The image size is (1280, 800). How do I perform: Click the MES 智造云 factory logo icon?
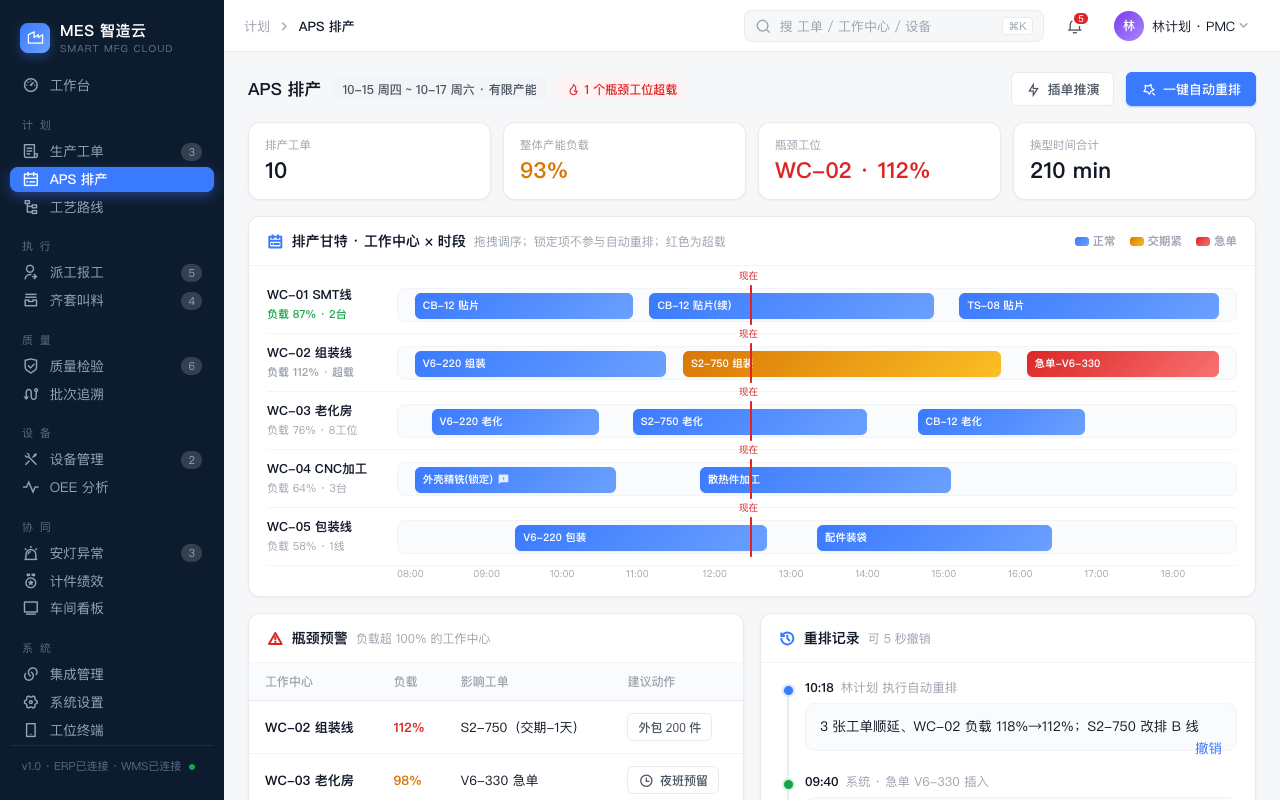pyautogui.click(x=35, y=38)
